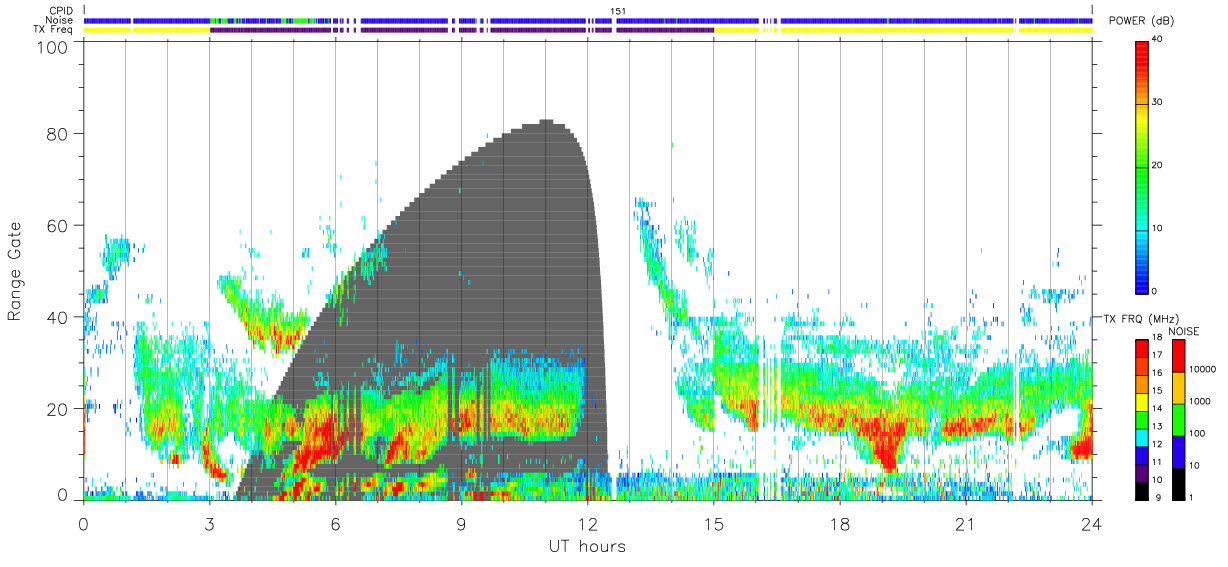Click x-axis tick label '0'
Viewport: 1228px width, 567px height.
[x=83, y=523]
